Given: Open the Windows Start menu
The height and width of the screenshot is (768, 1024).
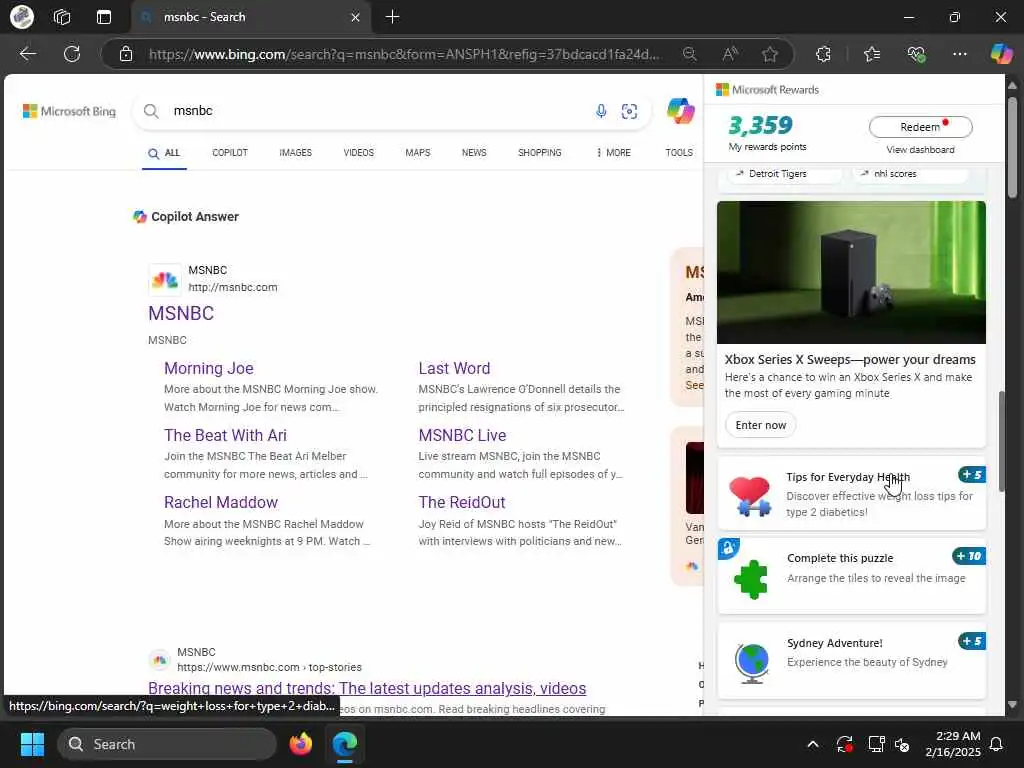Looking at the screenshot, I should tap(32, 744).
